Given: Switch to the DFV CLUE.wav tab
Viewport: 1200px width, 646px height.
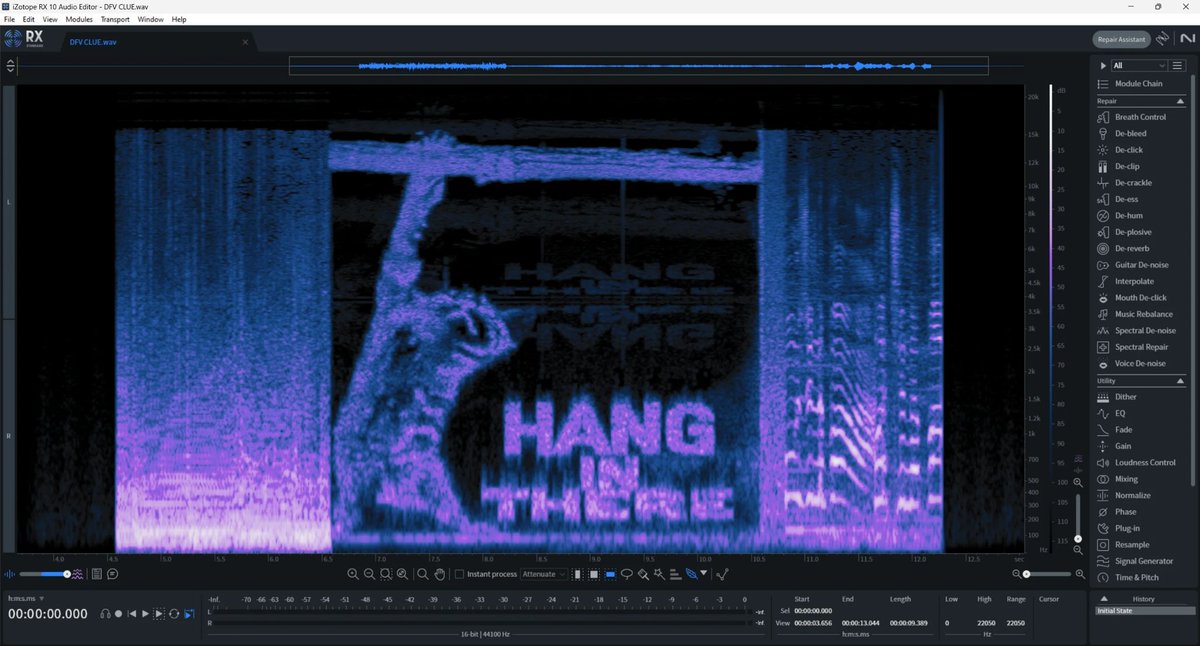Looking at the screenshot, I should point(93,41).
